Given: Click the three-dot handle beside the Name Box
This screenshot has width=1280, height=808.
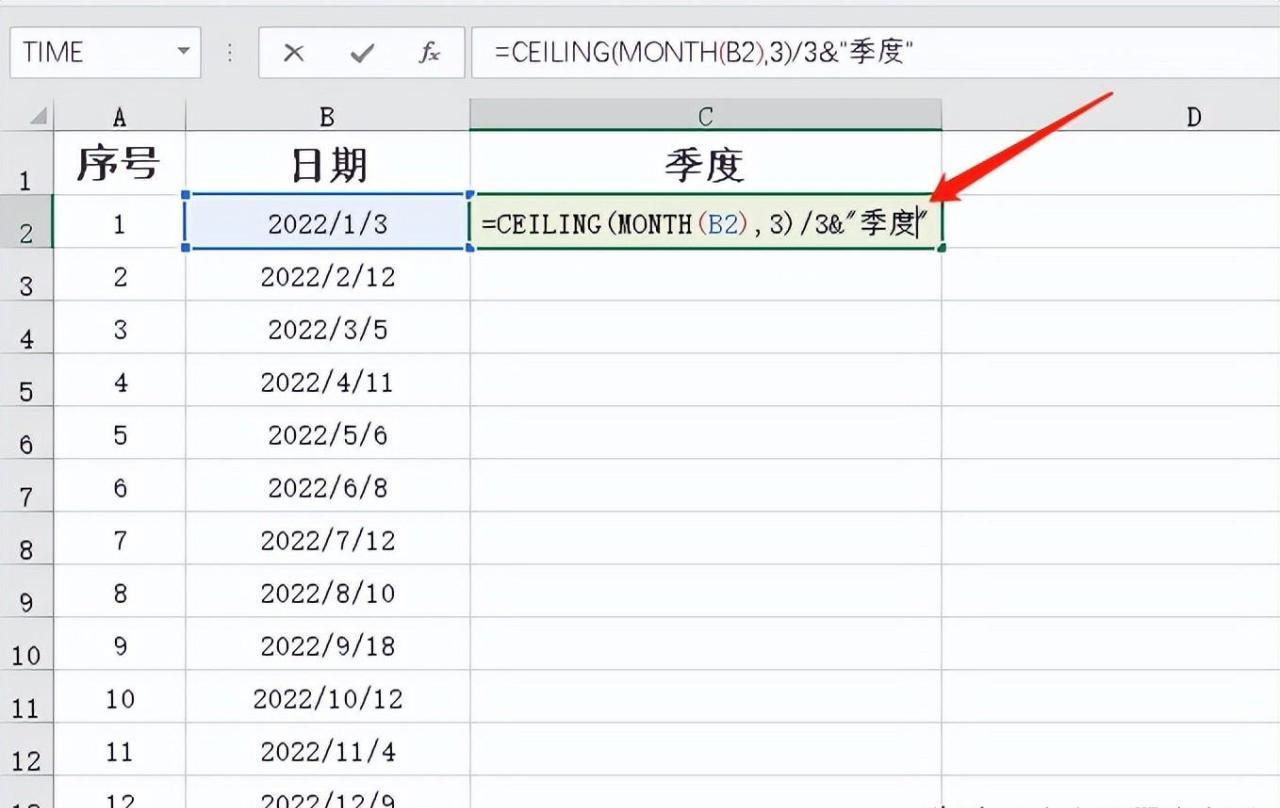Looking at the screenshot, I should [x=230, y=53].
